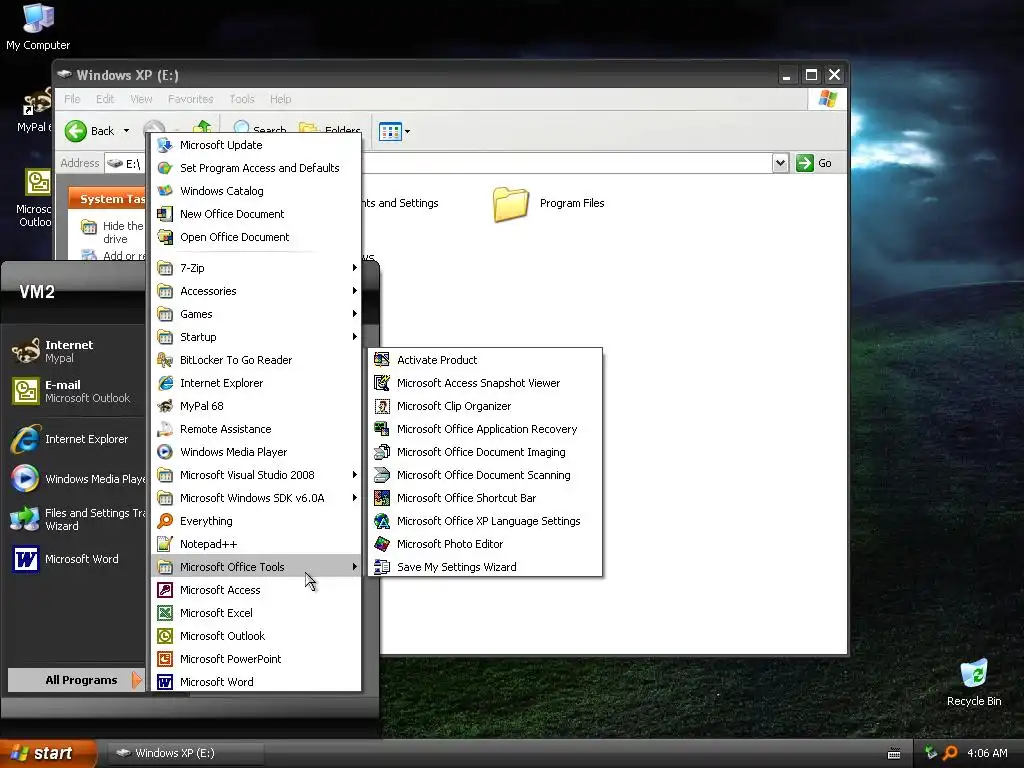
Task: Open Microsoft Outlook in programs list
Action: 257,635
